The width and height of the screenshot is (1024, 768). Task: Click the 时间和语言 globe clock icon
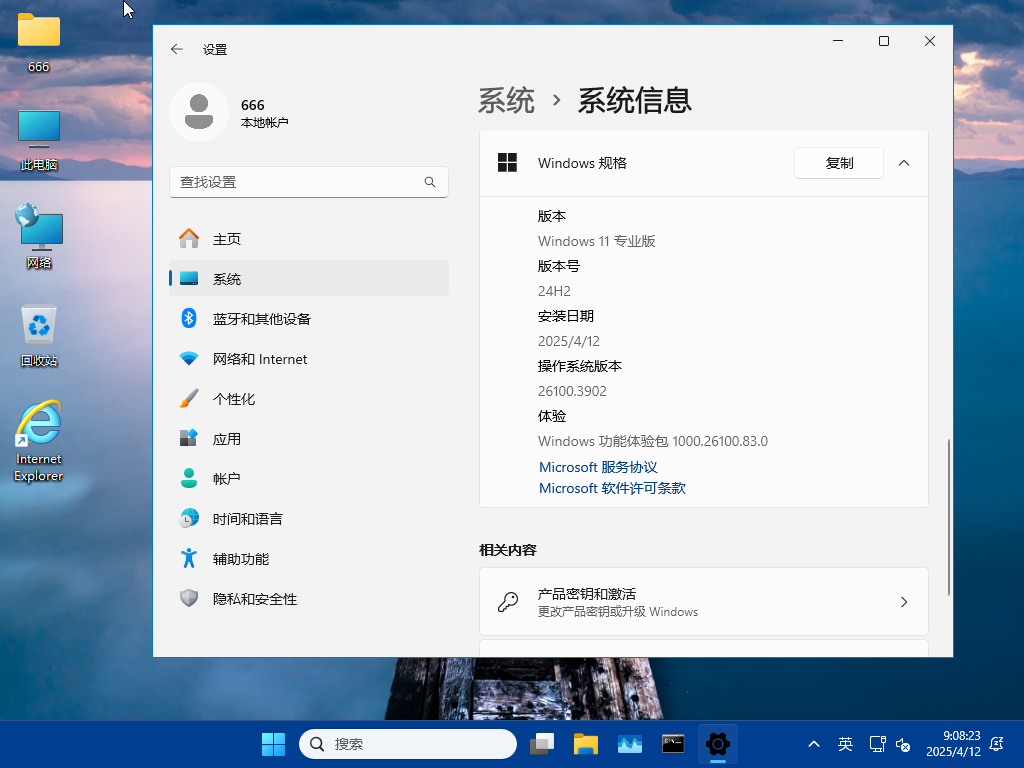tap(189, 519)
